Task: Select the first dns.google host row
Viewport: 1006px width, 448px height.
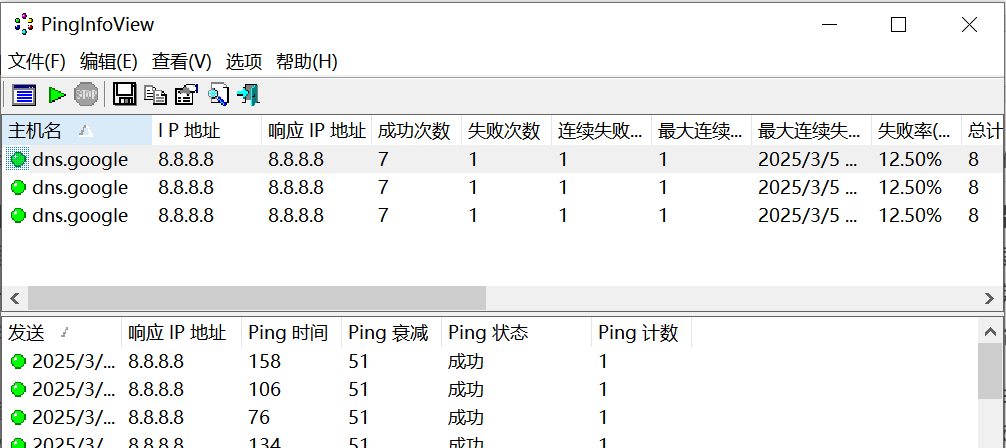Action: [80, 159]
